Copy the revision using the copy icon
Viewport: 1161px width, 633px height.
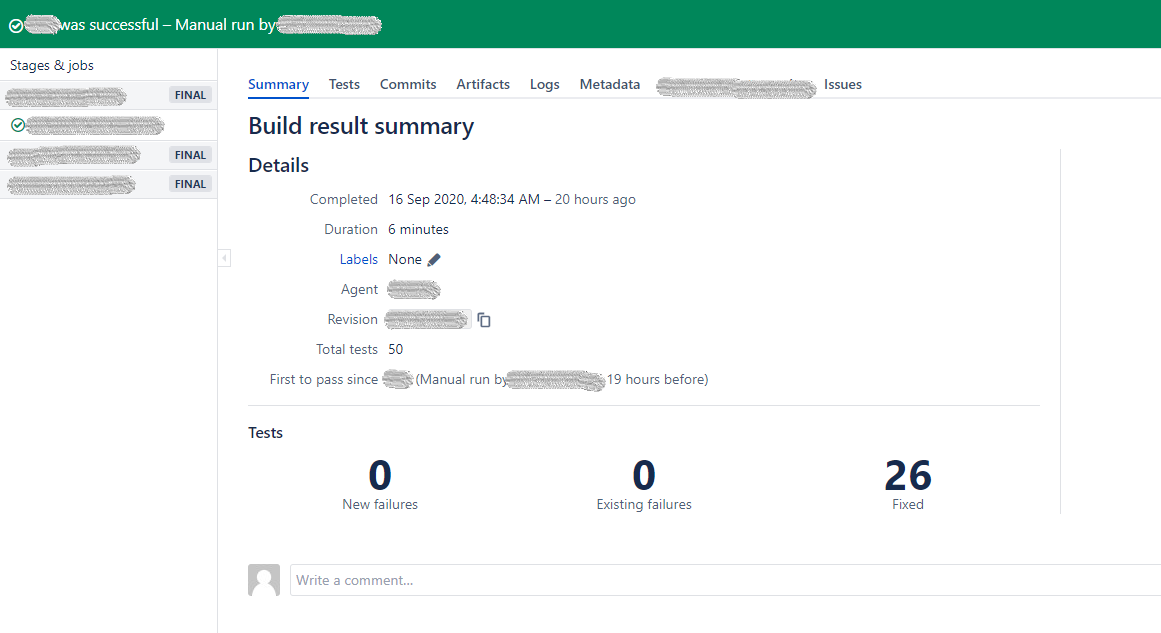point(484,320)
